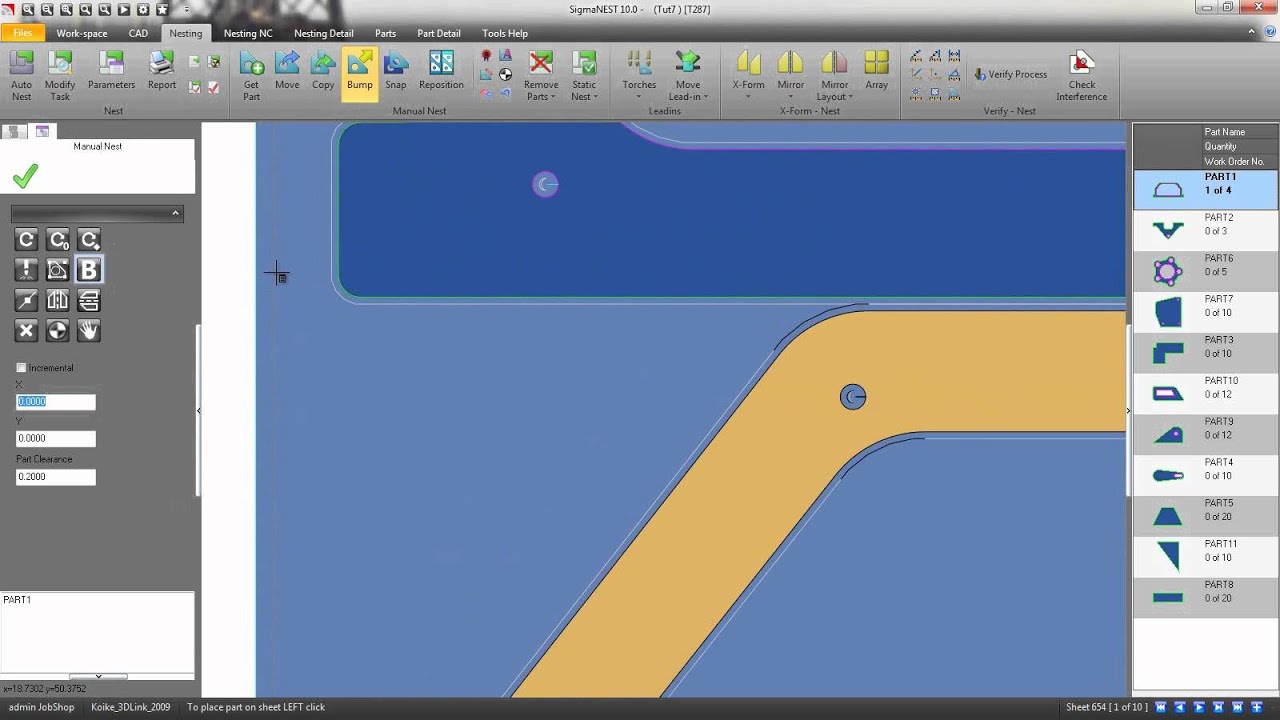Open the Static Nest dropdown menu

(x=584, y=97)
